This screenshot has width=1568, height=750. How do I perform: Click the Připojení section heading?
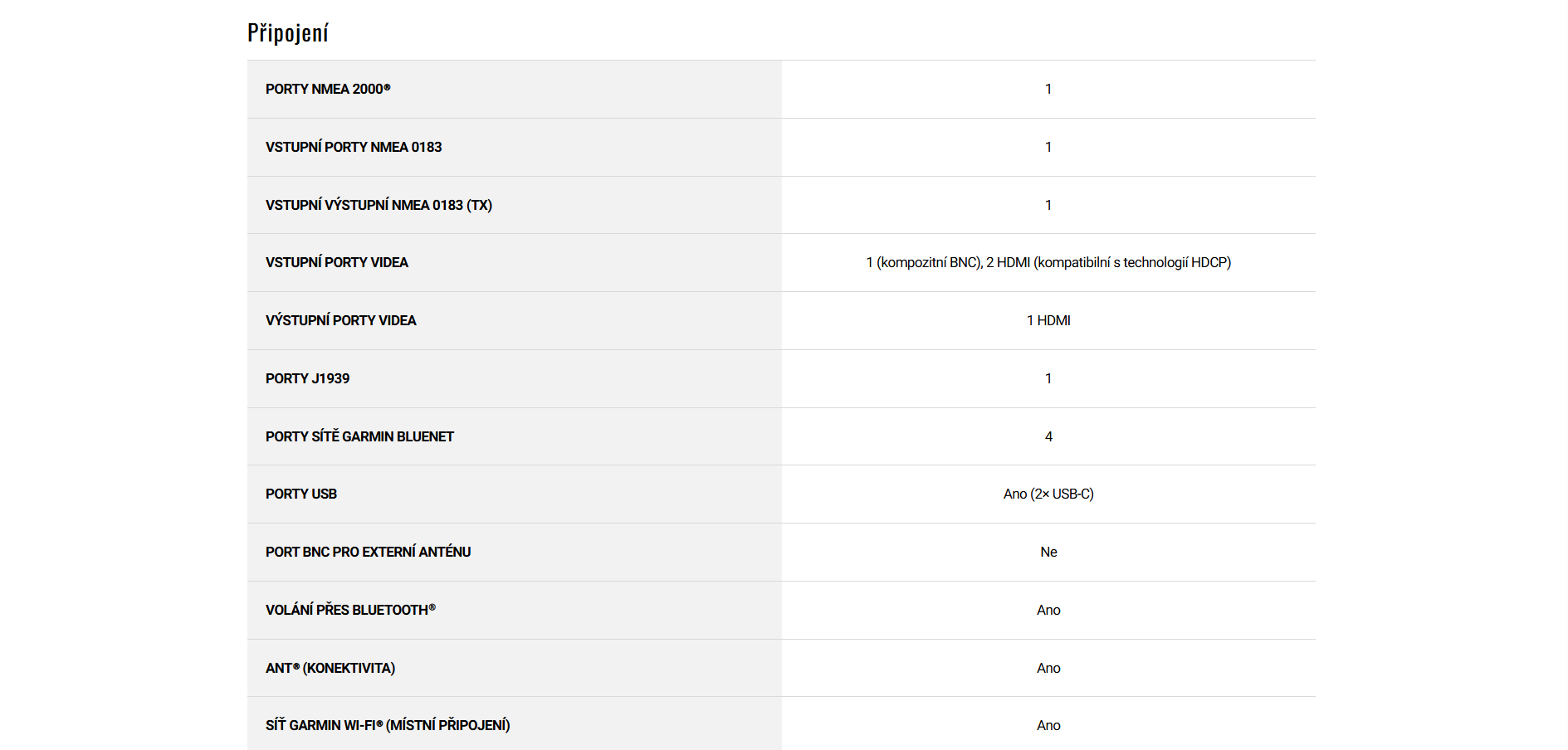[288, 33]
